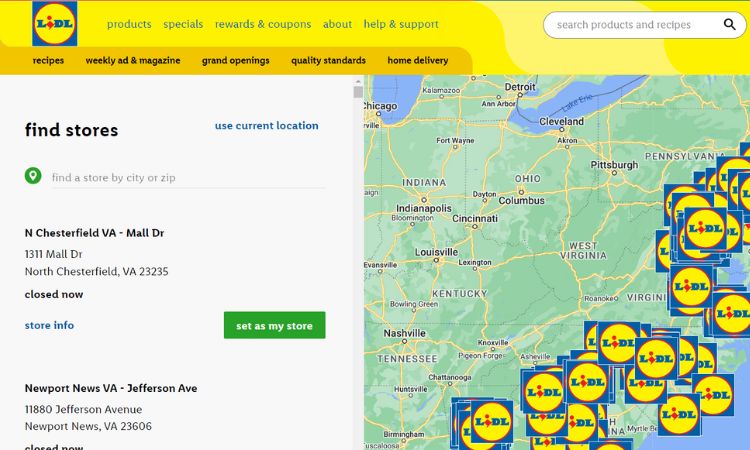Click address 11880 Jefferson Avenue

pyautogui.click(x=83, y=409)
